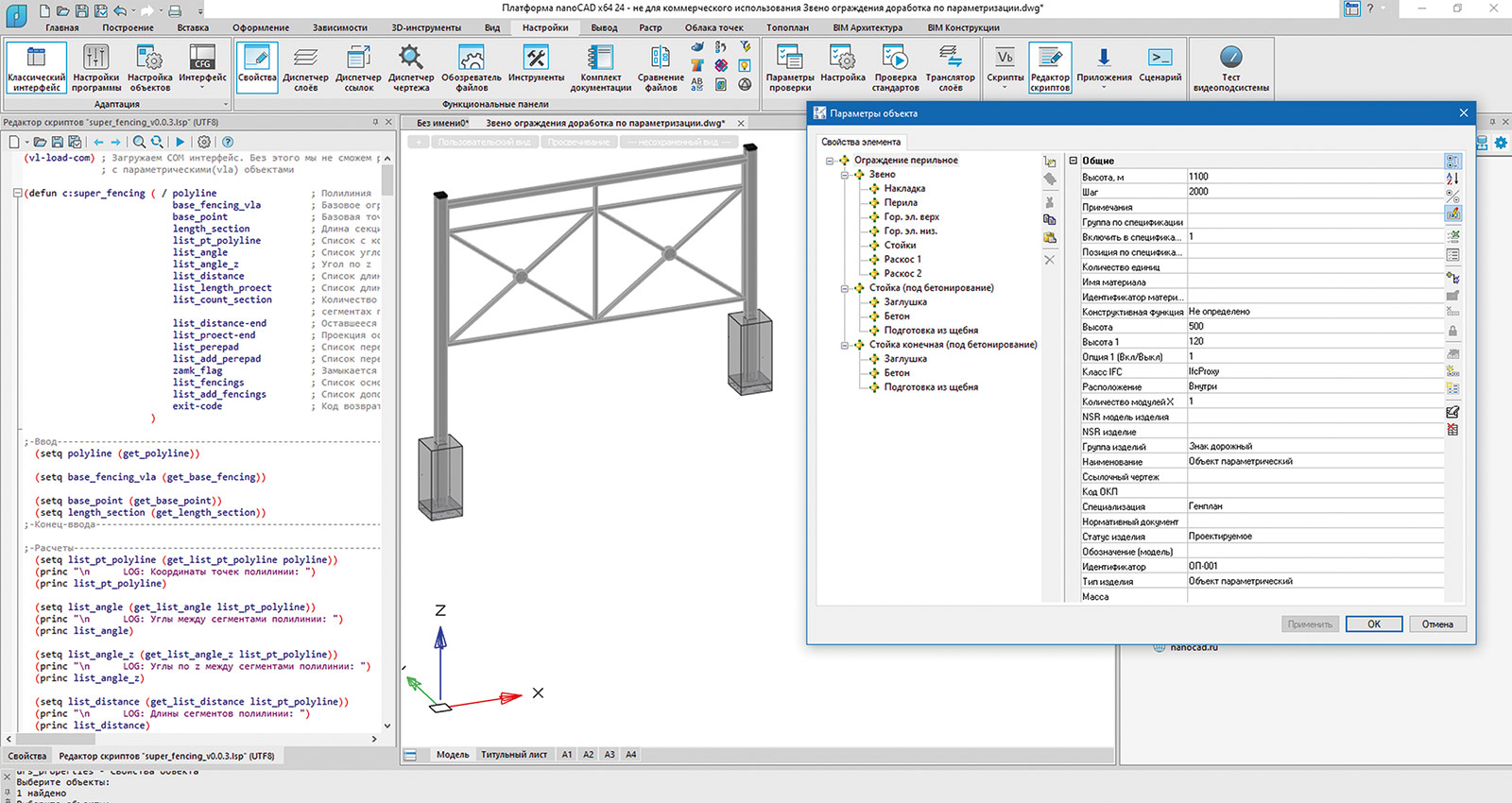
Task: Collapse the Общие property group
Action: point(1074,161)
